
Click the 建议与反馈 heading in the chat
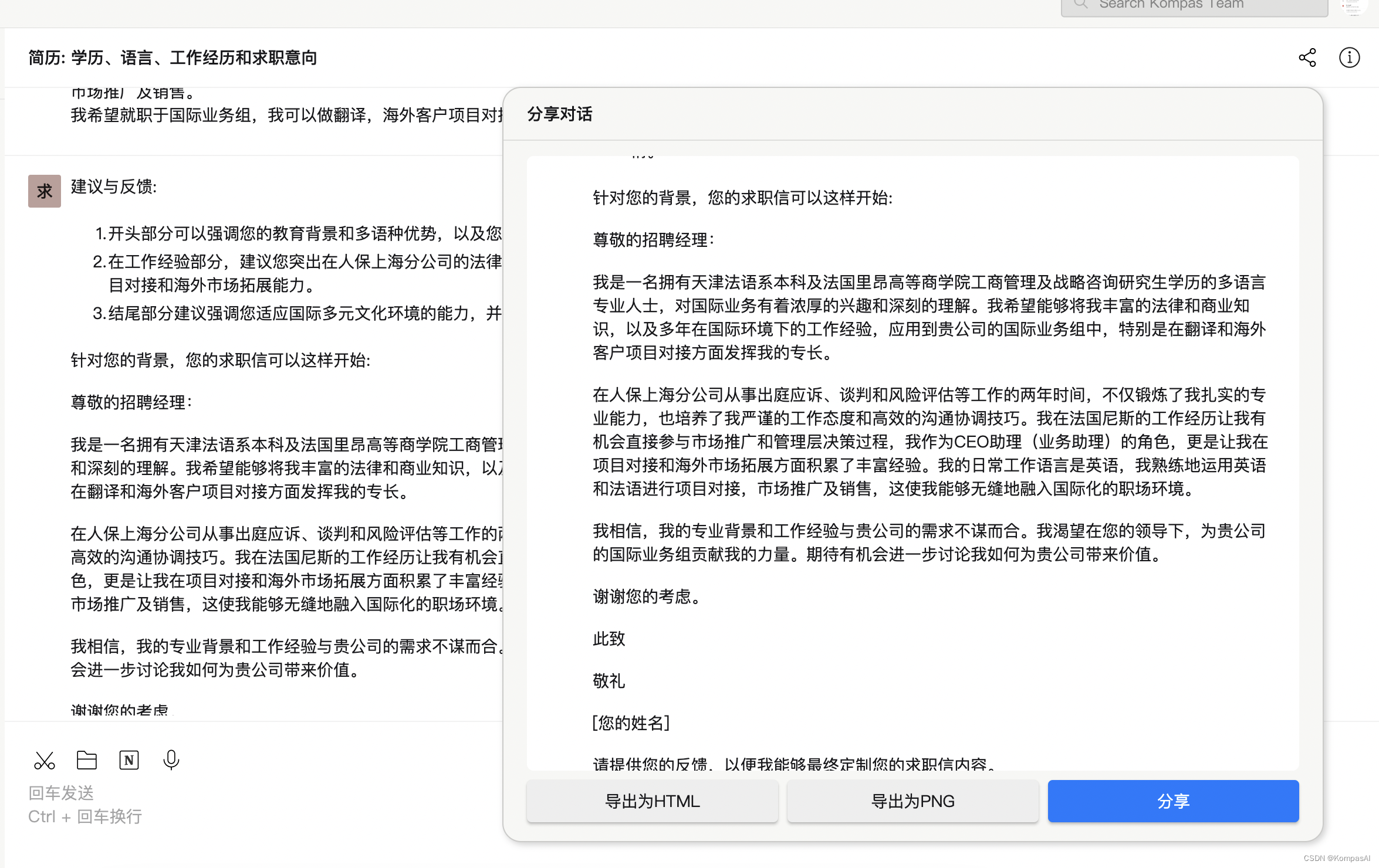(114, 187)
